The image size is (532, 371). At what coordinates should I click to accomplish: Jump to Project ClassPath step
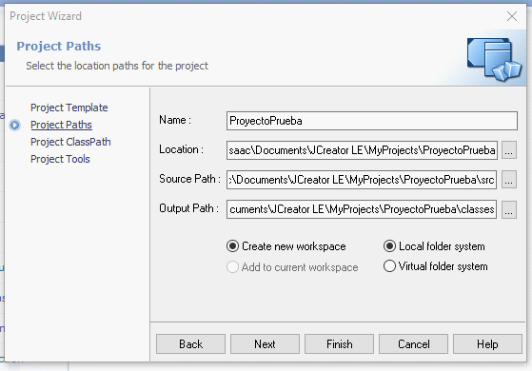pyautogui.click(x=71, y=142)
